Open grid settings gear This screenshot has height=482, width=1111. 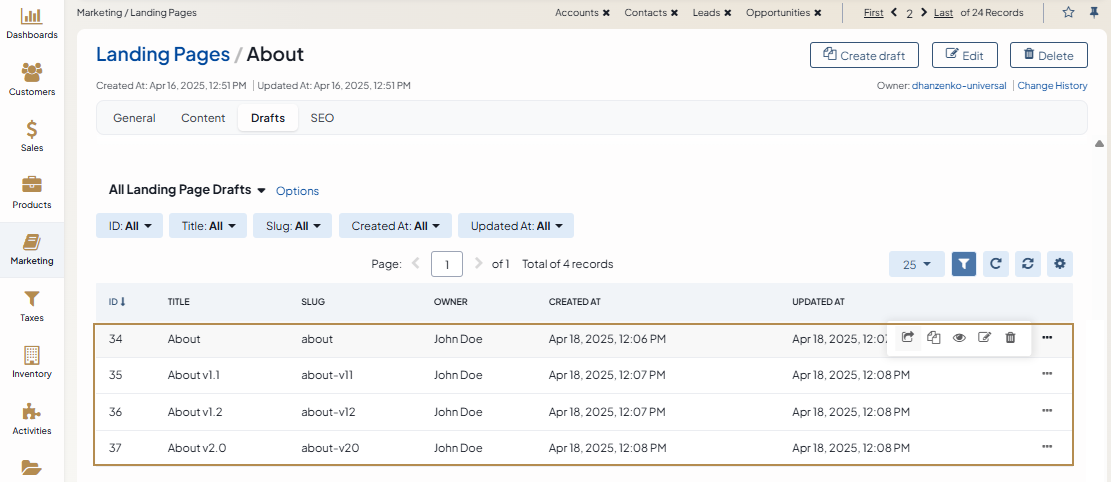(1060, 264)
